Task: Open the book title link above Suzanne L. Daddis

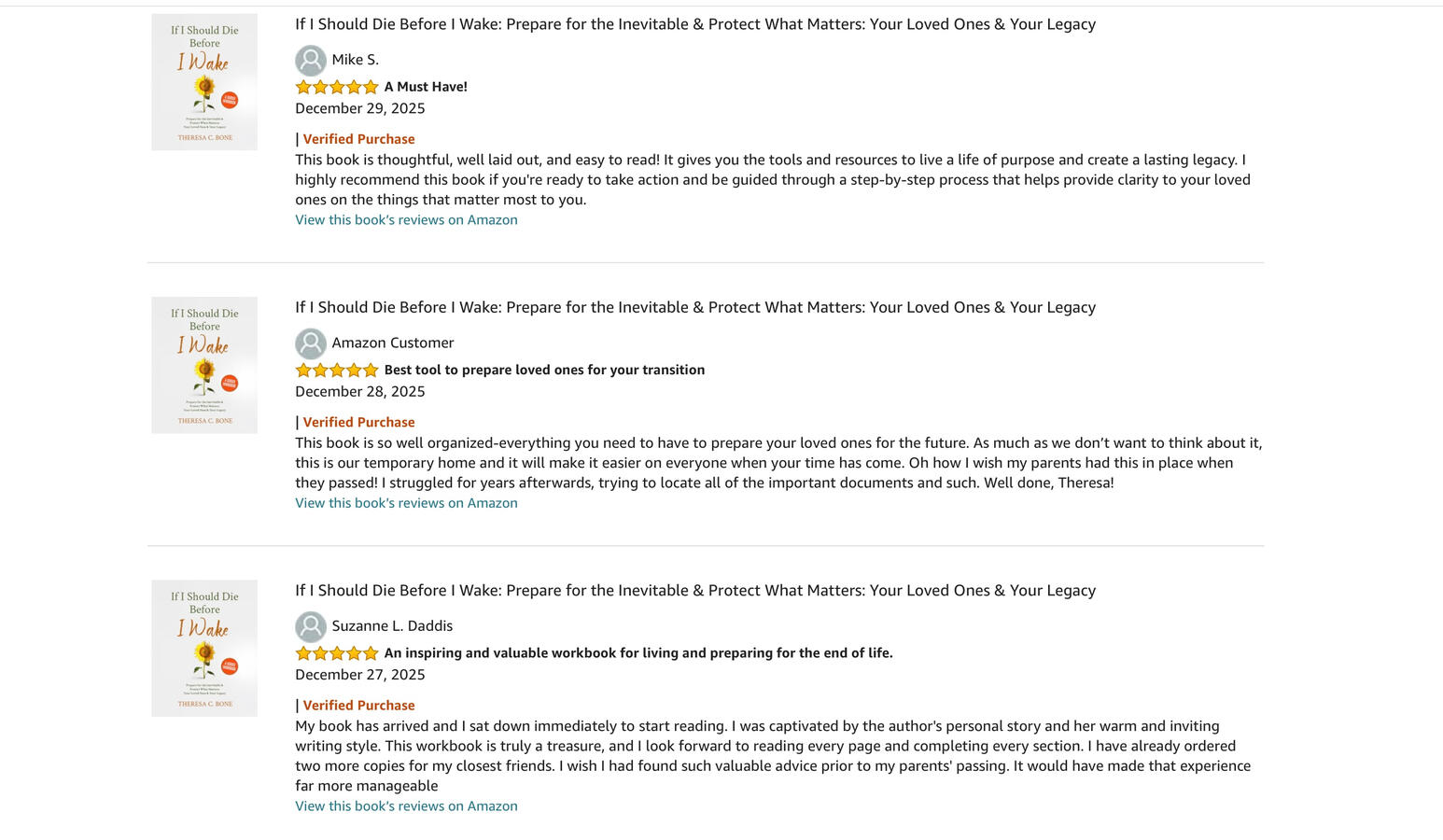Action: tap(695, 591)
